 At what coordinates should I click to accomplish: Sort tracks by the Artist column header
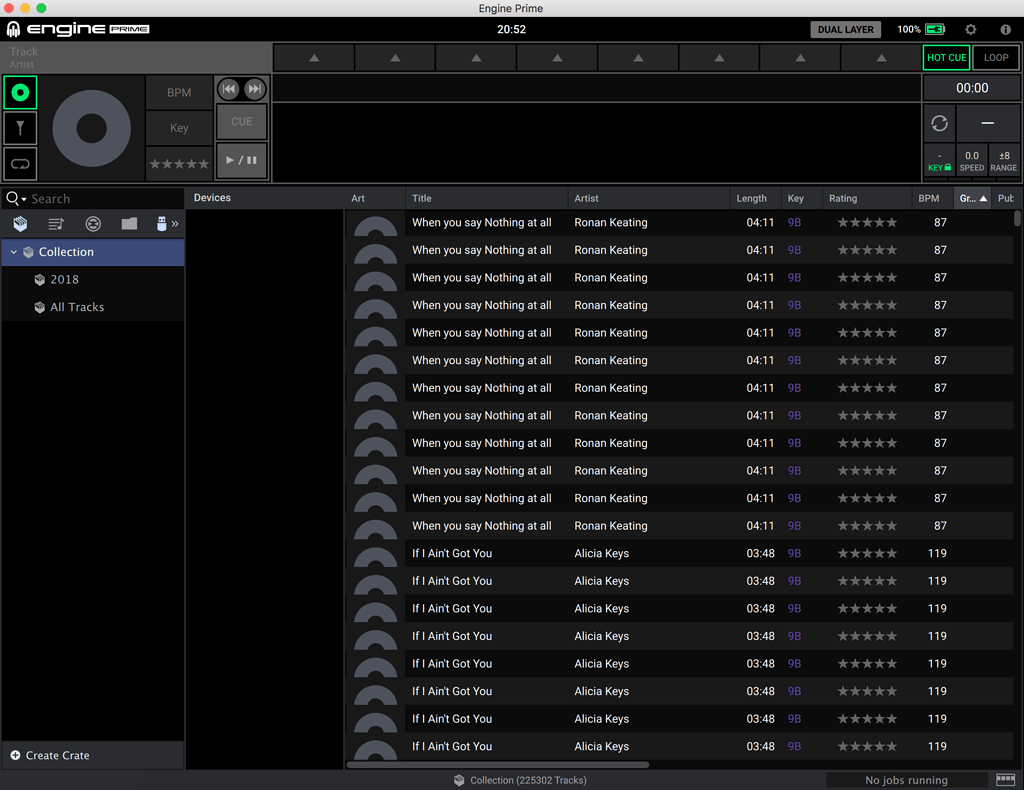(x=586, y=198)
